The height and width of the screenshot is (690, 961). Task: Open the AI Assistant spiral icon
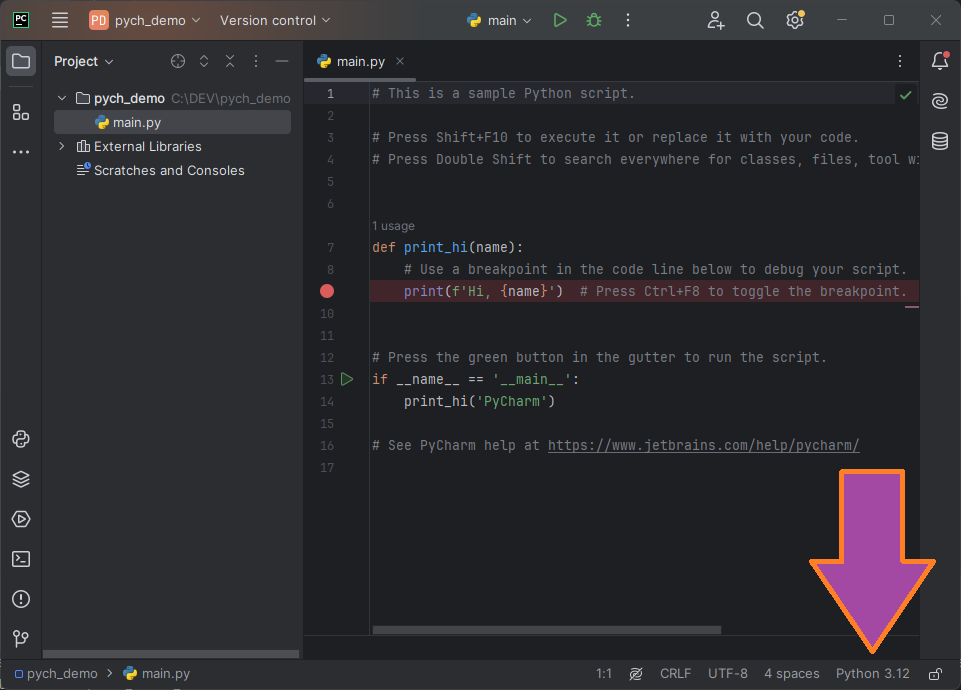tap(940, 100)
